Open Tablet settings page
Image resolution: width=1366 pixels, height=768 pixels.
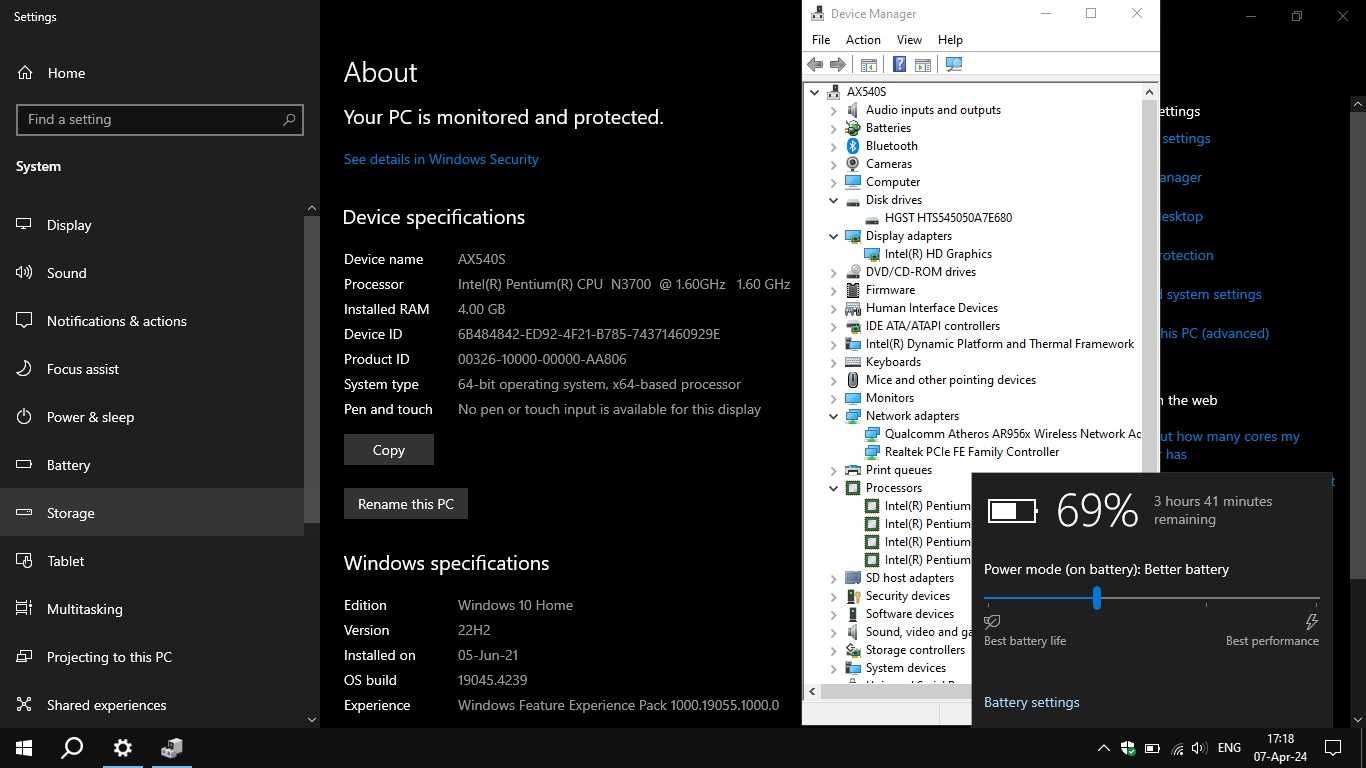[x=152, y=561]
